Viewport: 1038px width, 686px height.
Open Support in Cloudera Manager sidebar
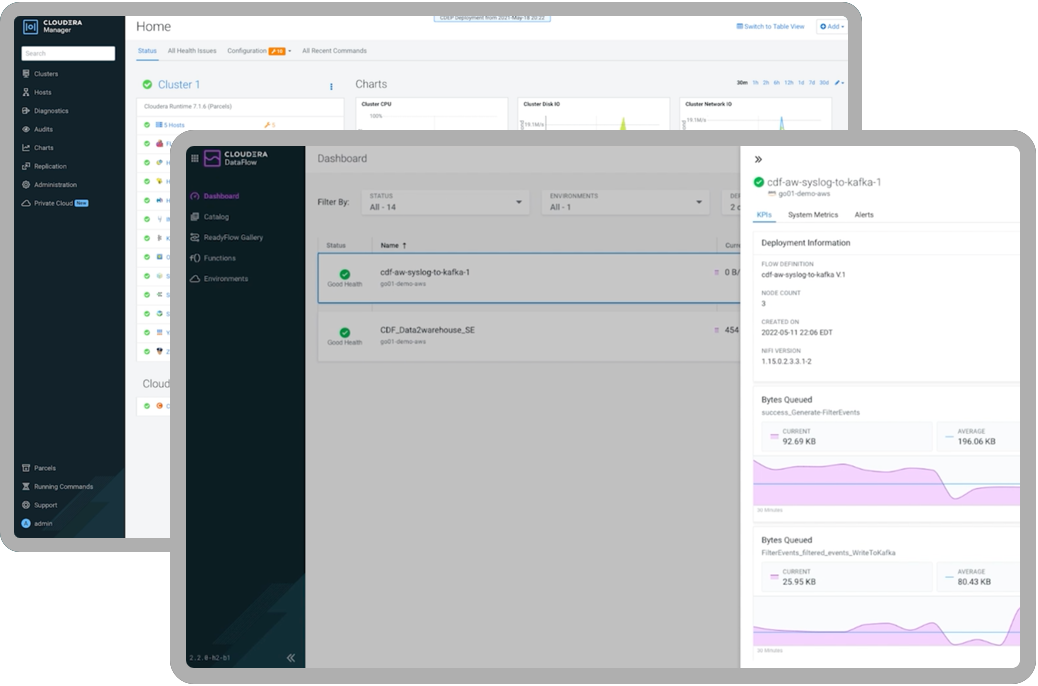(40, 505)
